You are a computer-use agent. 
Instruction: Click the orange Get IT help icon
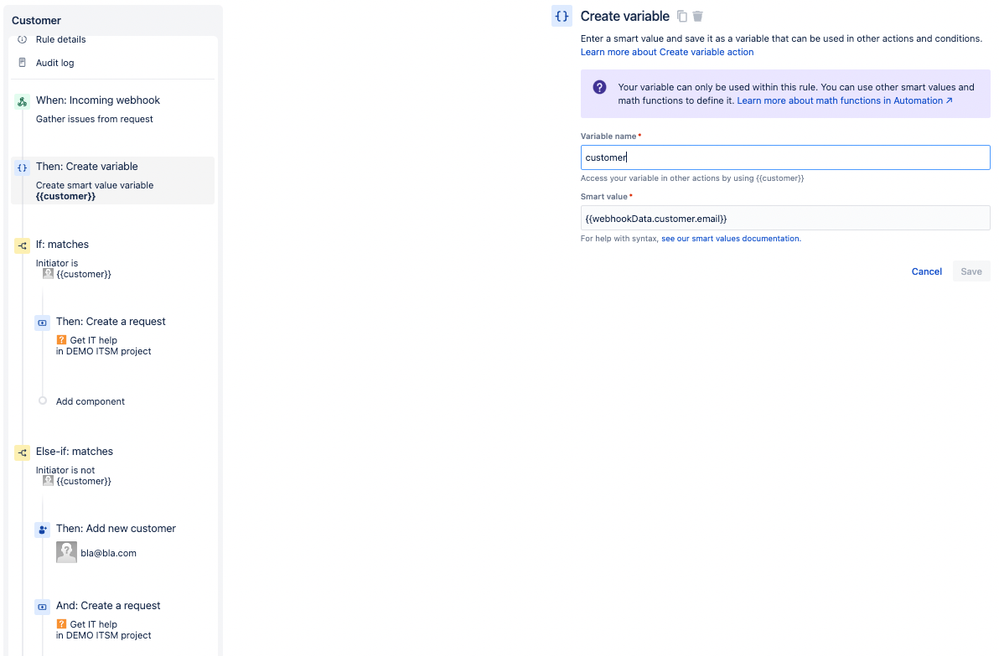62,340
